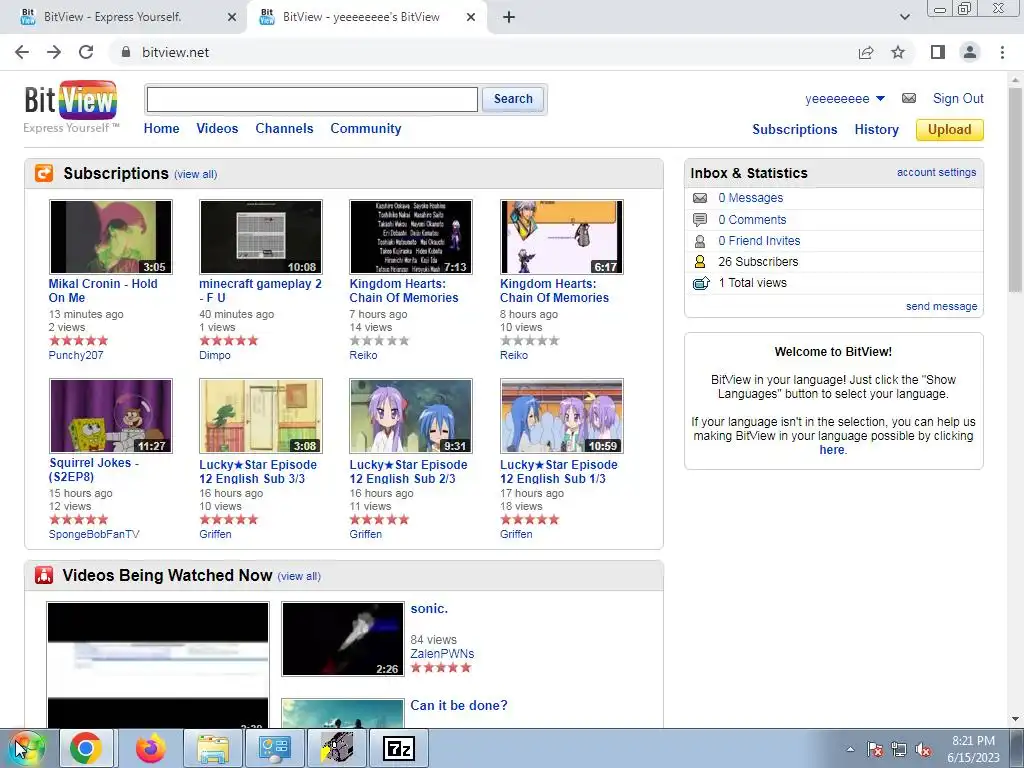Open the Community navigation link
The width and height of the screenshot is (1024, 768).
coord(366,129)
